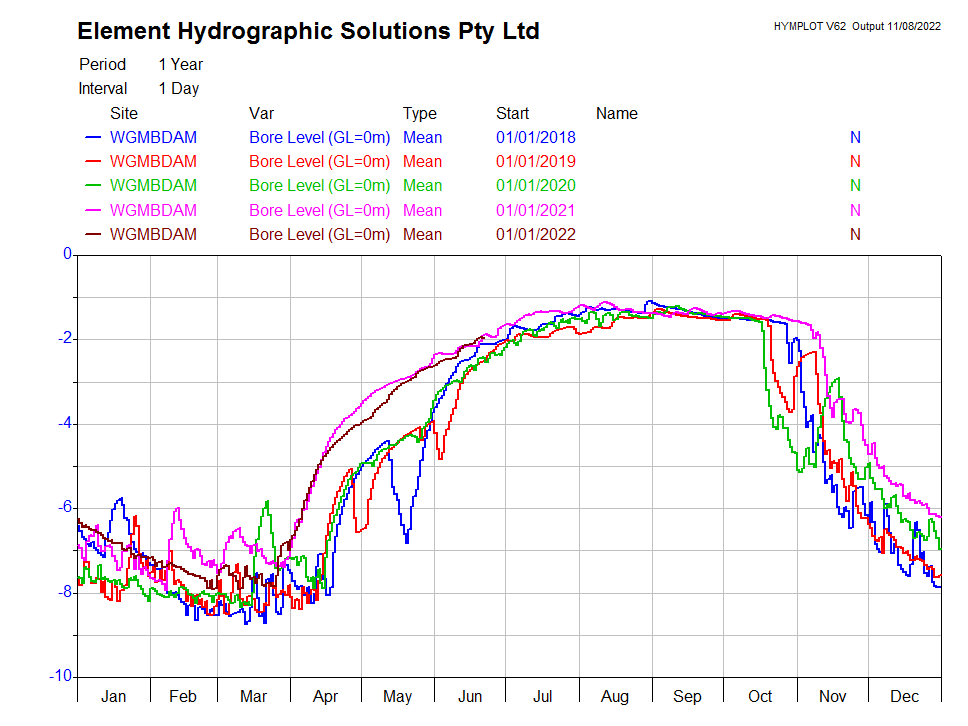Click the red legend line for 2019
This screenshot has width=968, height=726.
pyautogui.click(x=93, y=162)
